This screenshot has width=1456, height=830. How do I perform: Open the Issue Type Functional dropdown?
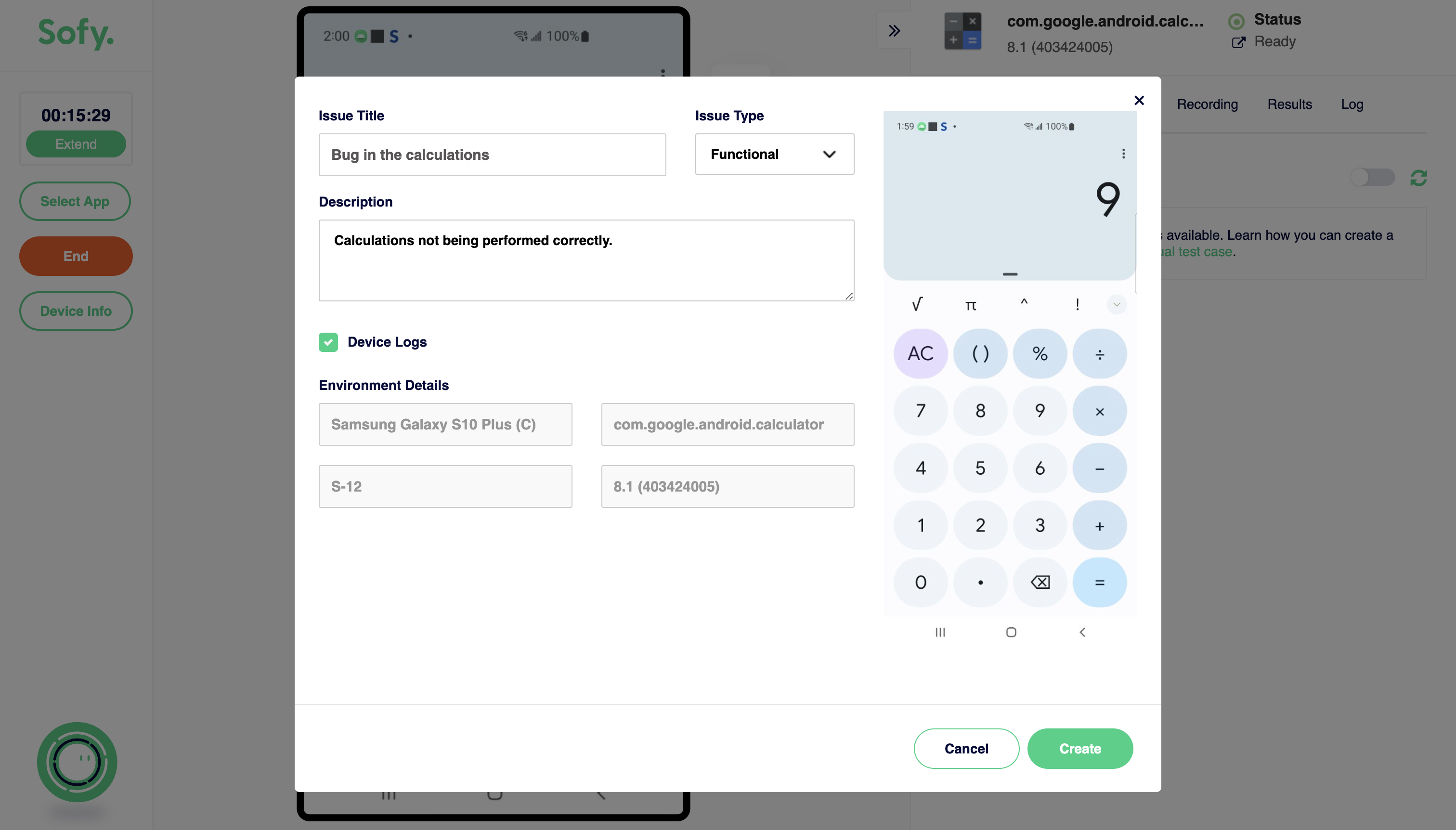point(774,155)
